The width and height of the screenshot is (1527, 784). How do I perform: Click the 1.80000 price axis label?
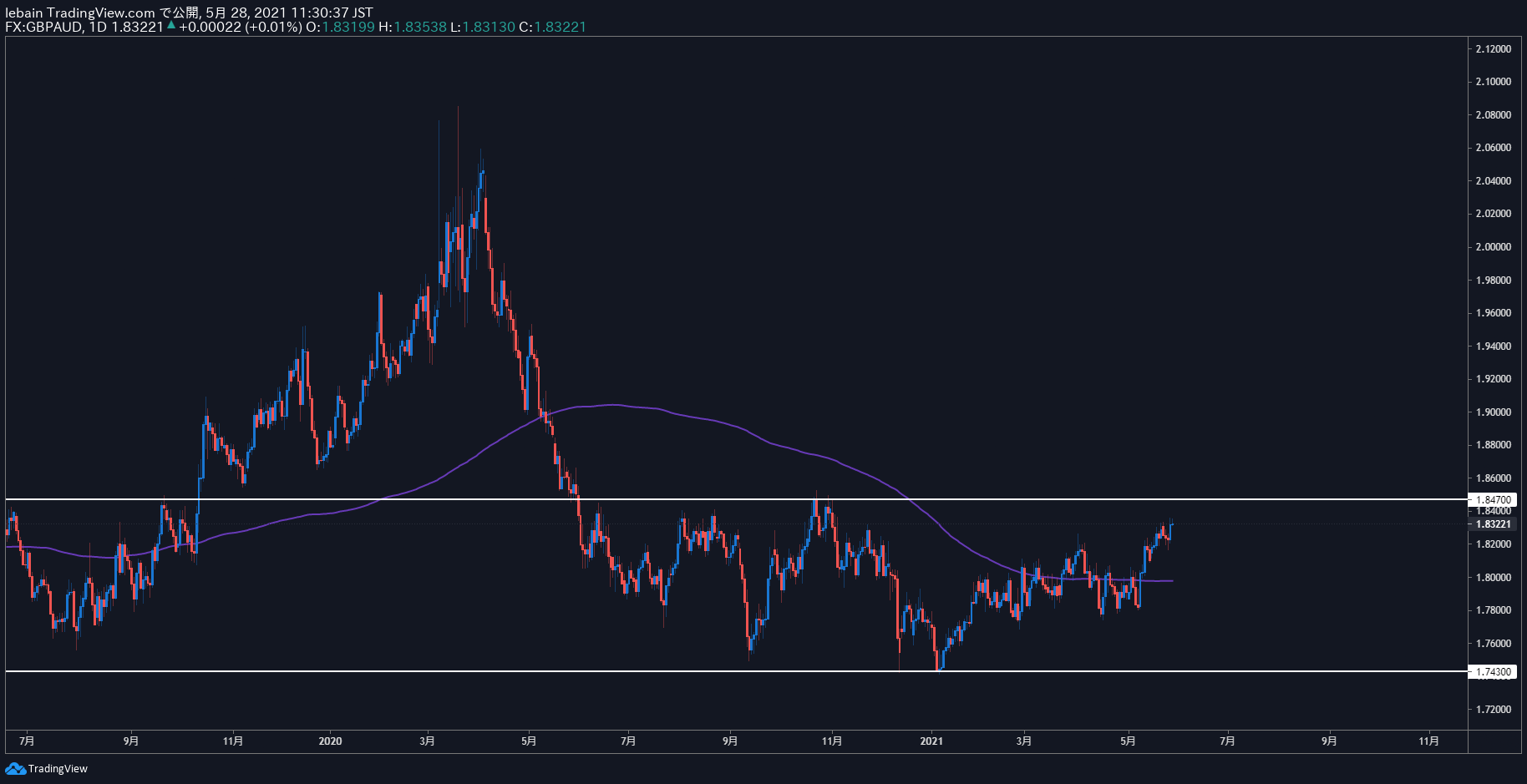tap(1493, 578)
